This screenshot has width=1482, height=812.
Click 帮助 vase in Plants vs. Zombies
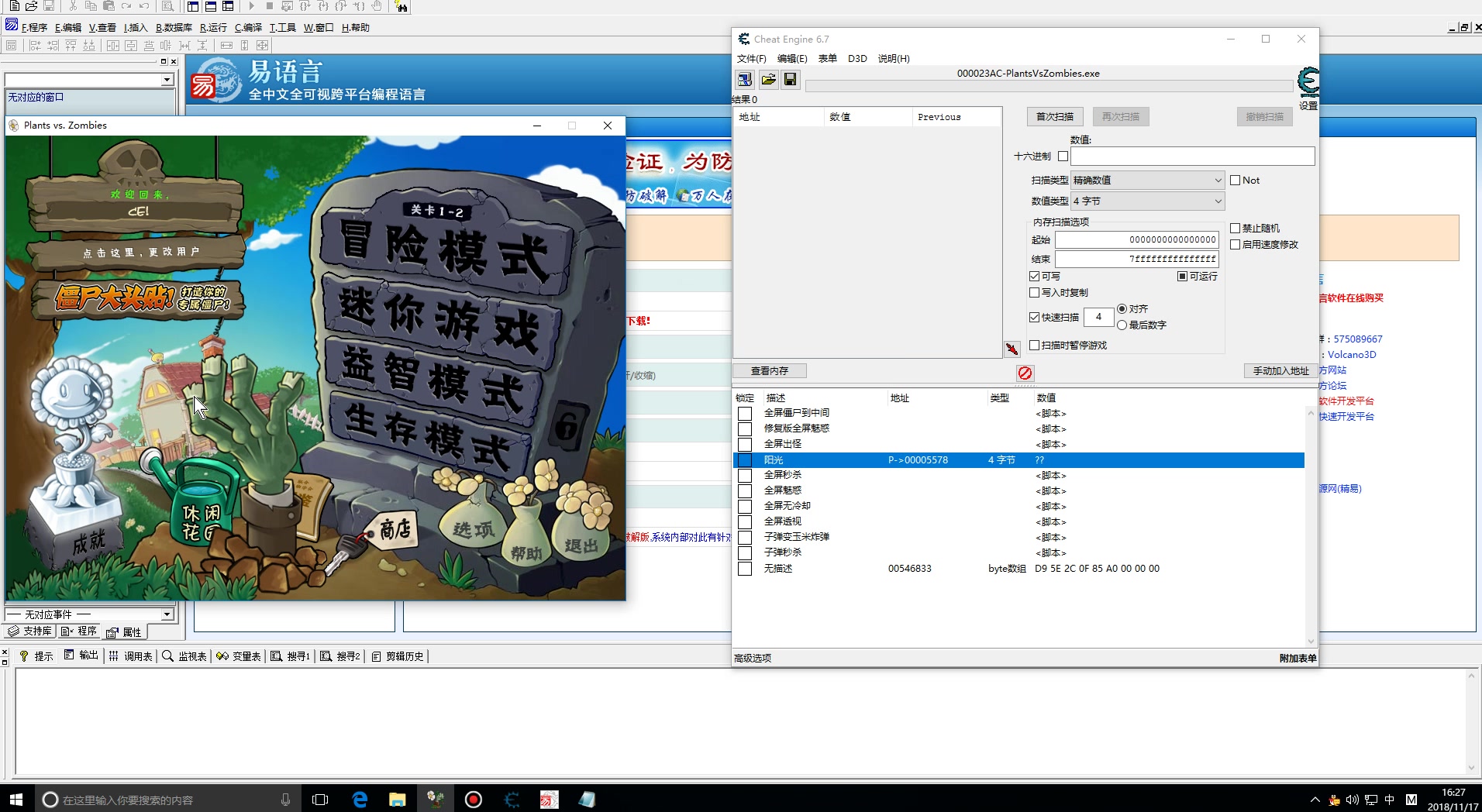[x=526, y=552]
